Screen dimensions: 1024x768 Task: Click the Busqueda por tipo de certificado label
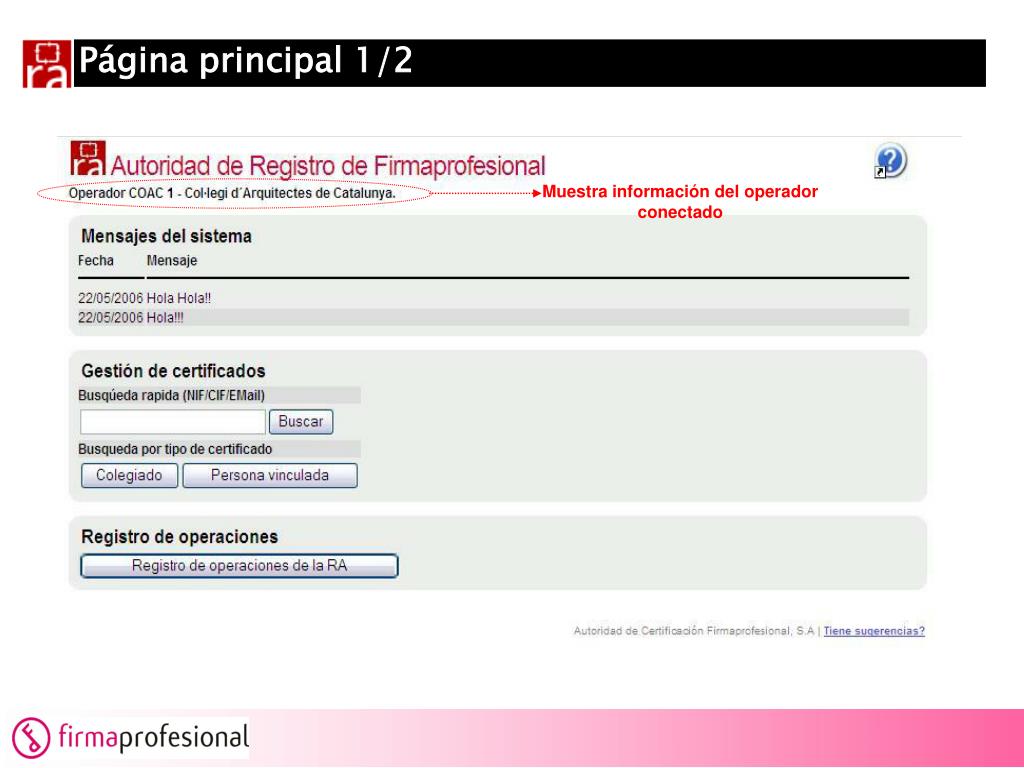[175, 449]
